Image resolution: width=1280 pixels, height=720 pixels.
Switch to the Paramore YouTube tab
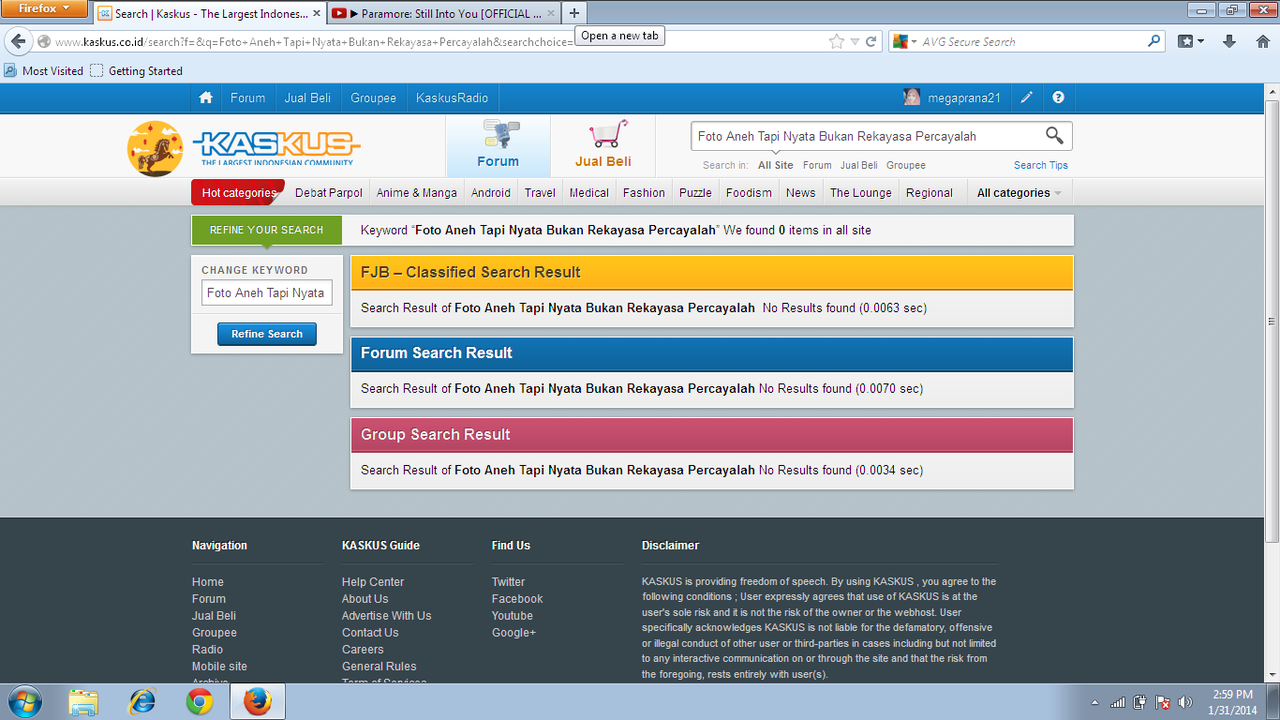tap(443, 13)
